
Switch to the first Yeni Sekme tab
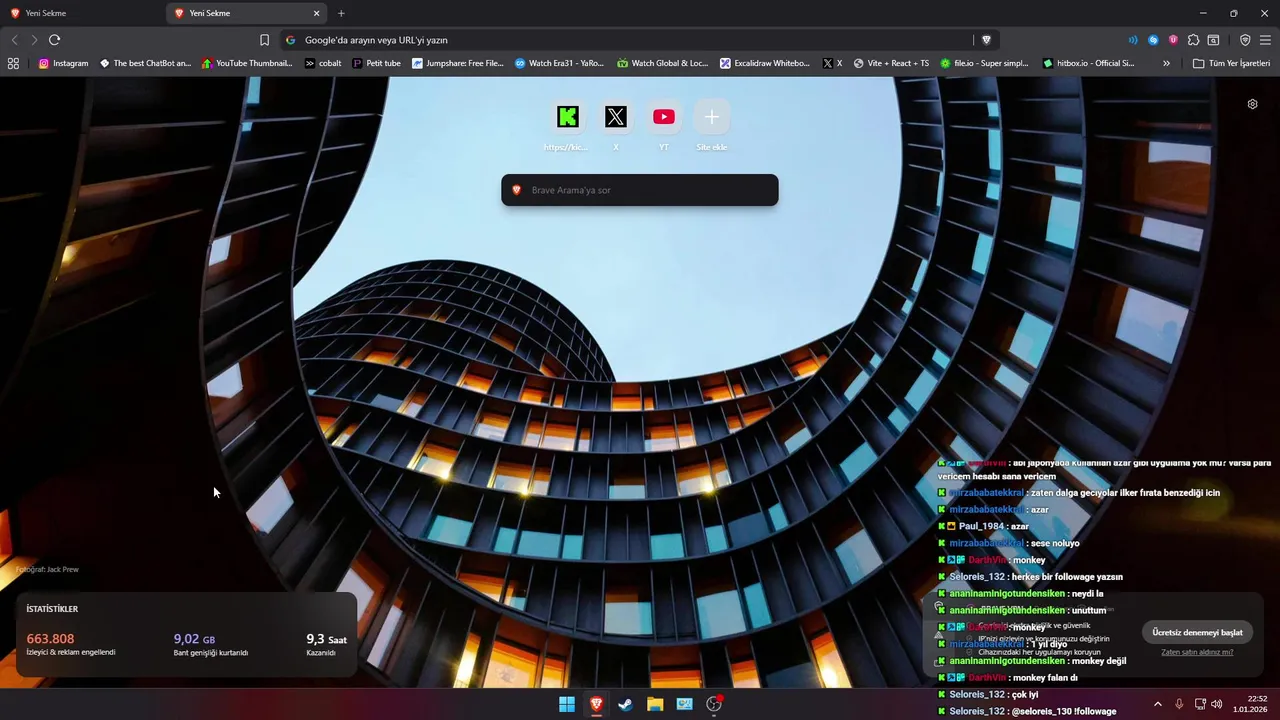coord(82,13)
